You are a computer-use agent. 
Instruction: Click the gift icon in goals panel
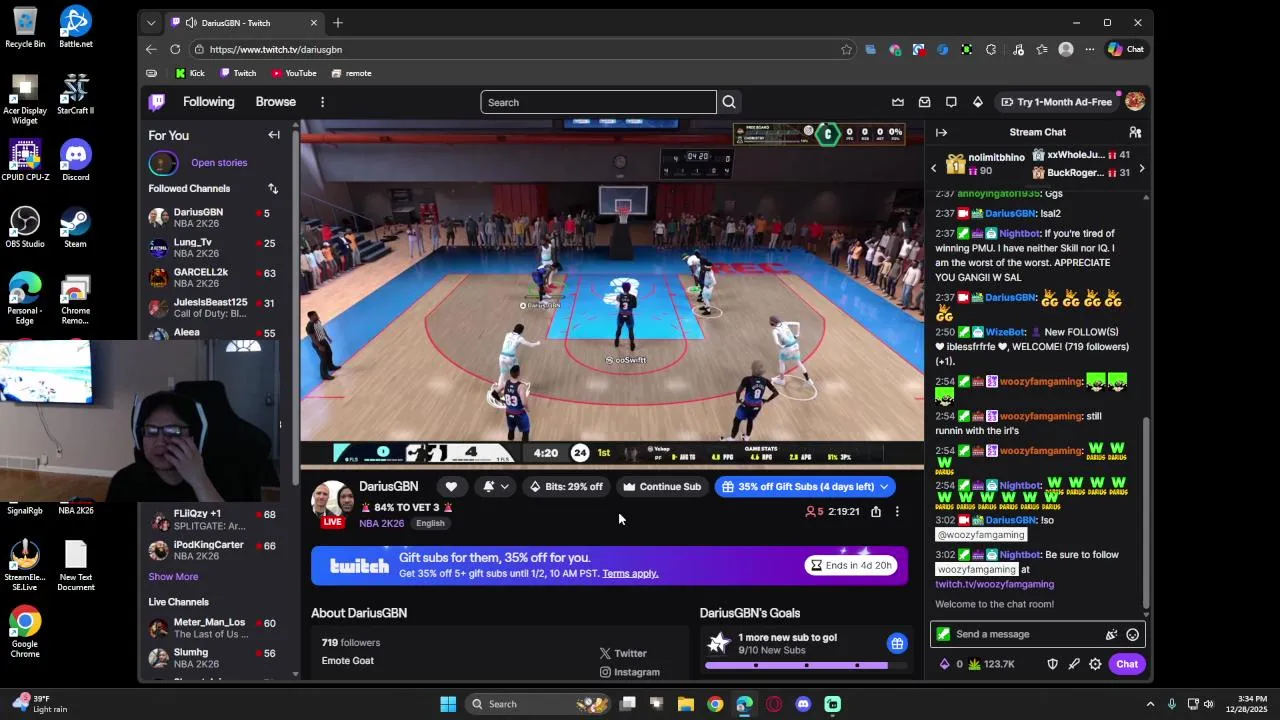897,643
